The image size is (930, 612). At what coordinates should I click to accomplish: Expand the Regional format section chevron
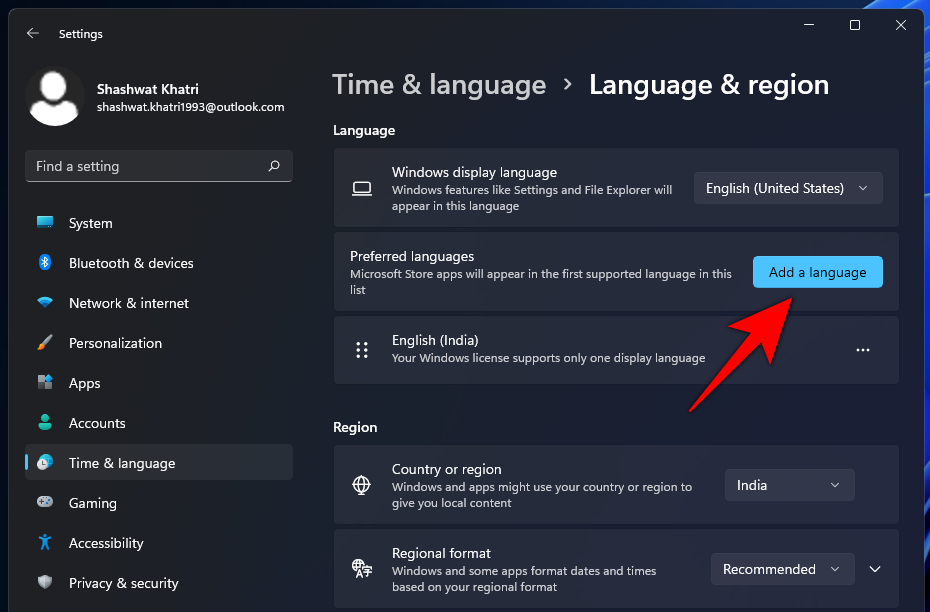[x=875, y=569]
